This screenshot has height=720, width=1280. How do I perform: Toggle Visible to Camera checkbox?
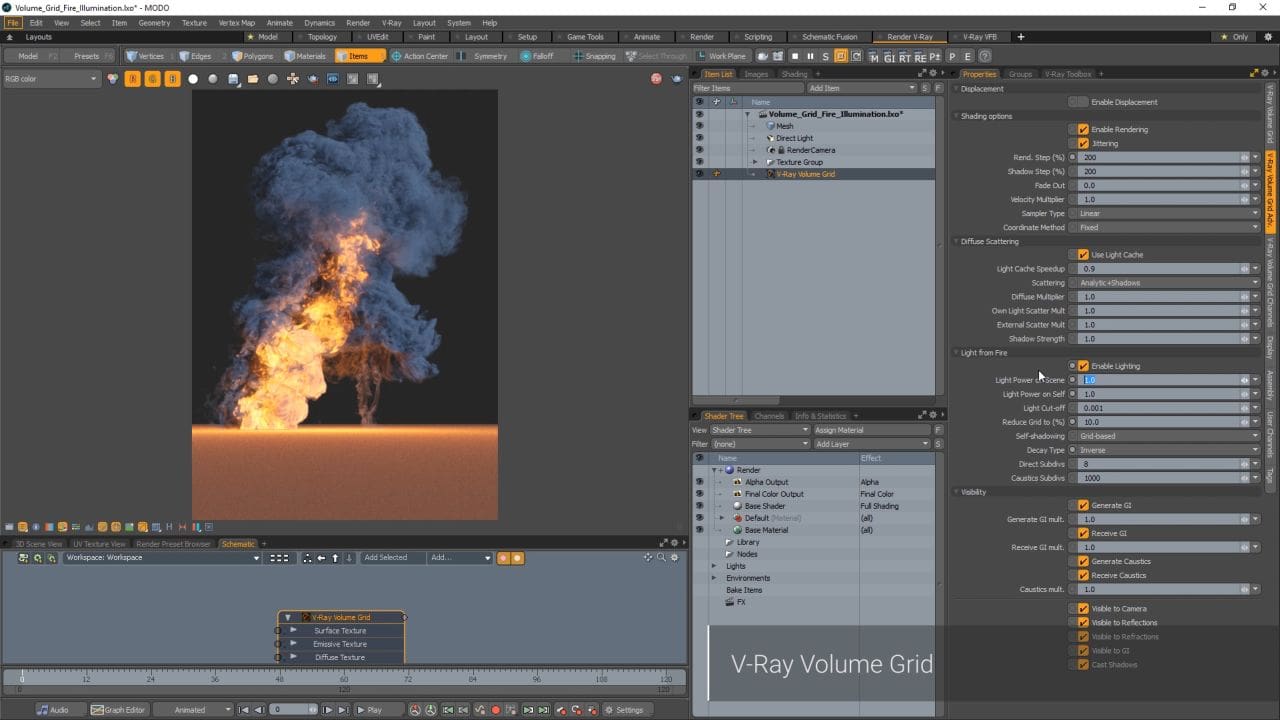1083,608
